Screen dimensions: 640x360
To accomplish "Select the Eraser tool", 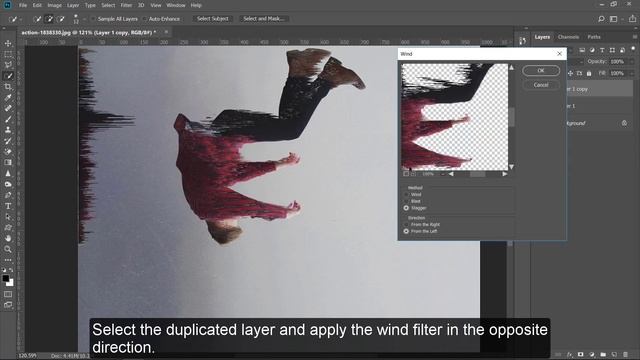I will point(8,151).
